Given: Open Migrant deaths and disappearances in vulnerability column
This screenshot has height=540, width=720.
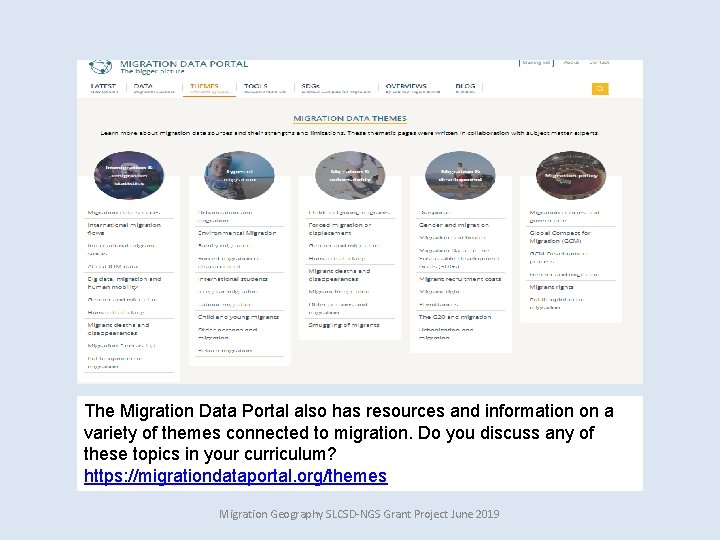Looking at the screenshot, I should (339, 275).
